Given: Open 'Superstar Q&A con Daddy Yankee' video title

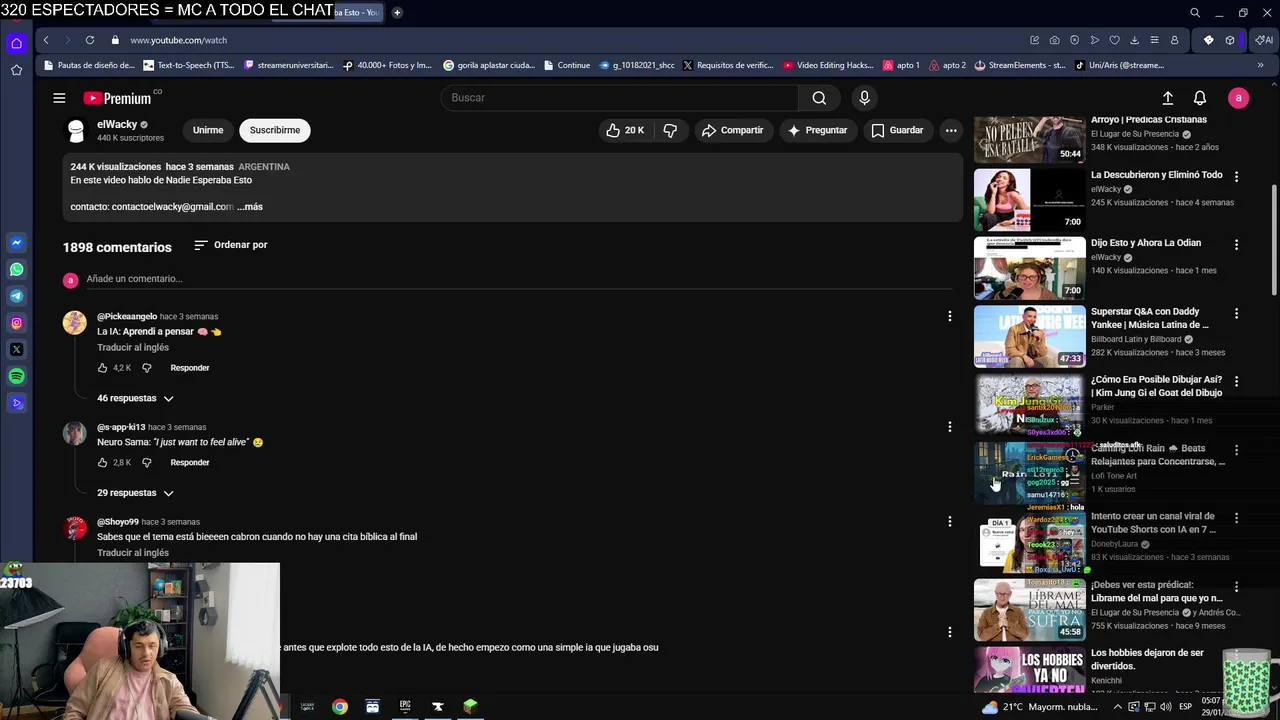Looking at the screenshot, I should (1150, 318).
